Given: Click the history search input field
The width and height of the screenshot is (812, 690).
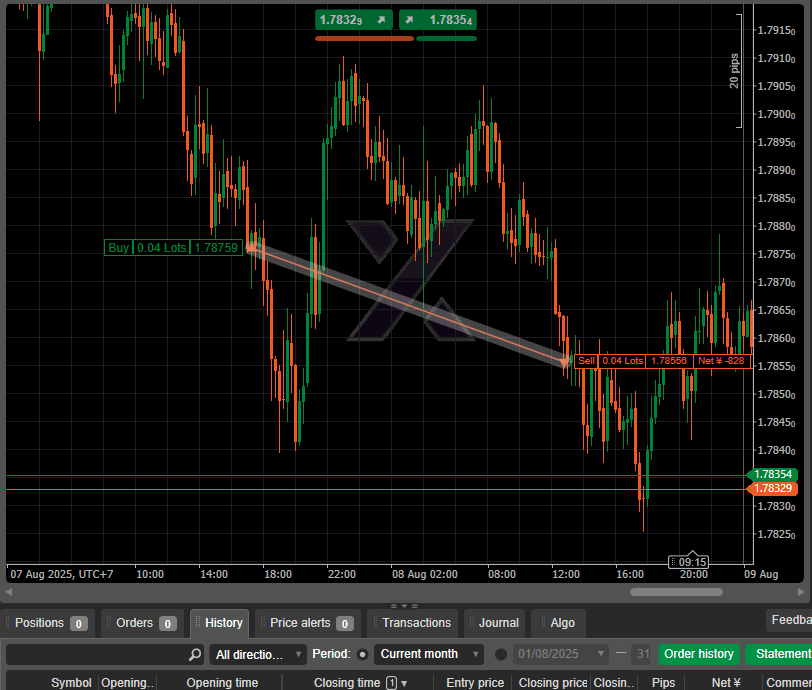Looking at the screenshot, I should [x=97, y=654].
